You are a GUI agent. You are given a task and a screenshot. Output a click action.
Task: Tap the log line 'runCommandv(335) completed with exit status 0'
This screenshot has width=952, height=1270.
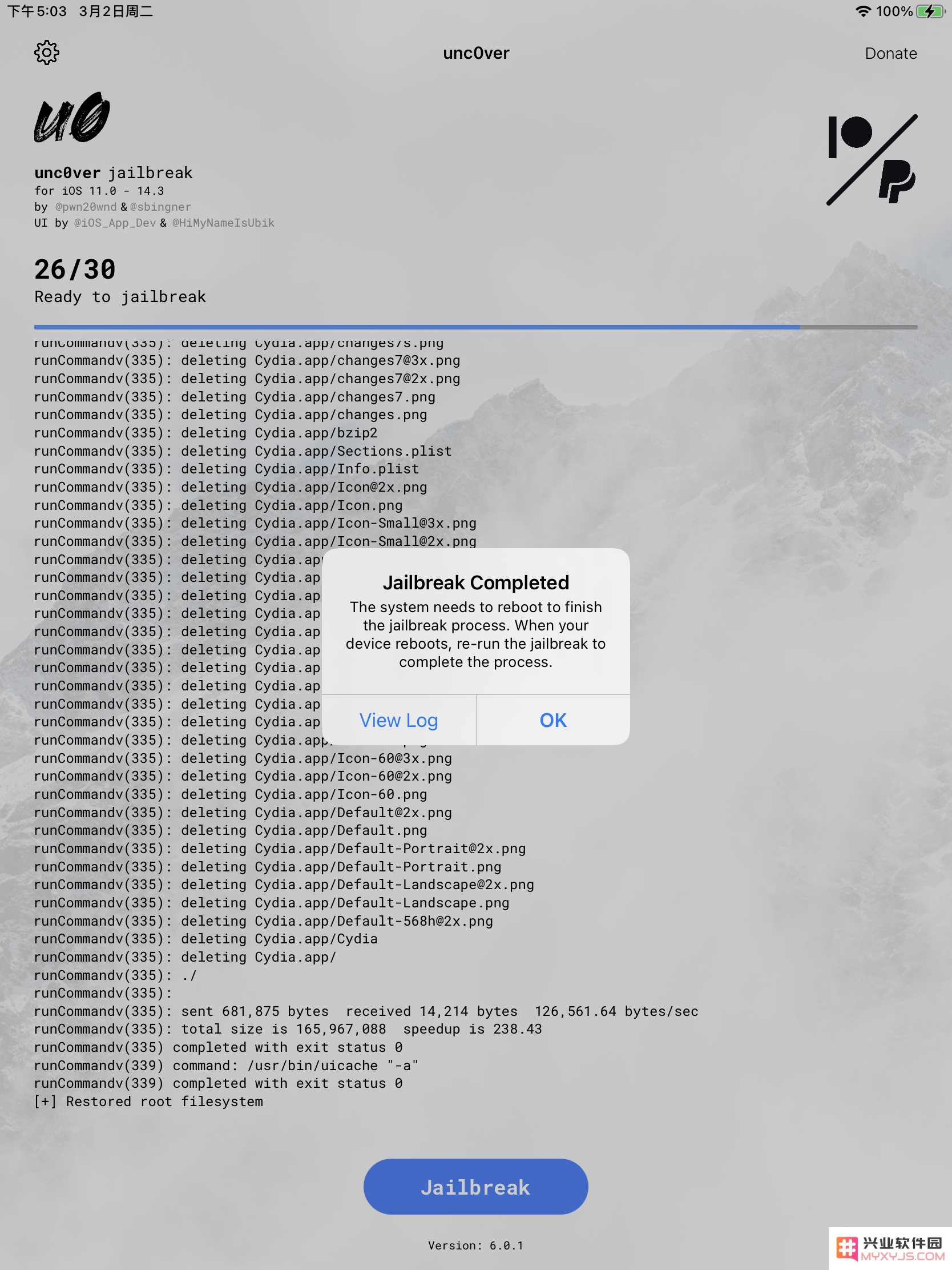(x=219, y=1047)
